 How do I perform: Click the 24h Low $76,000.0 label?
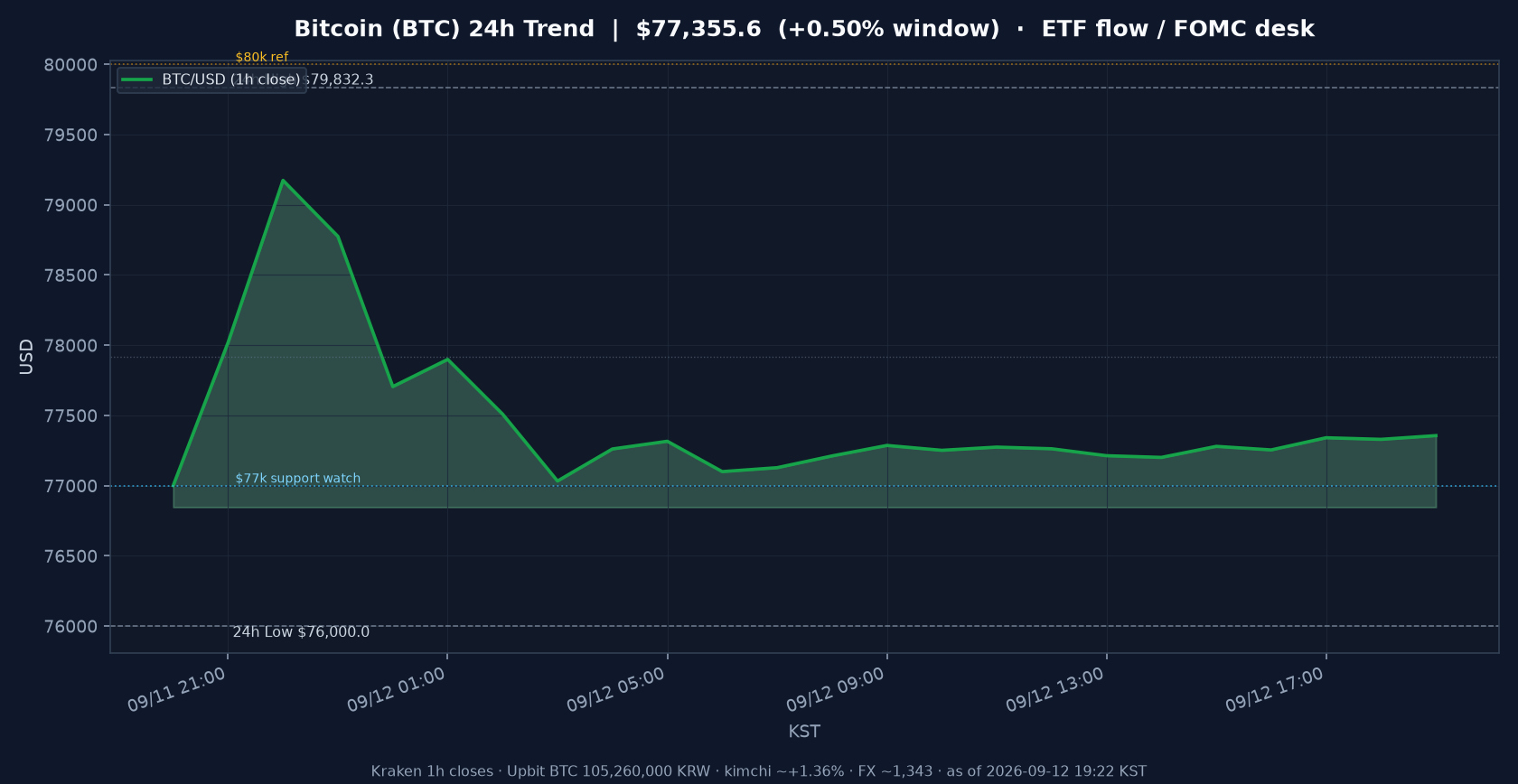pos(301,632)
